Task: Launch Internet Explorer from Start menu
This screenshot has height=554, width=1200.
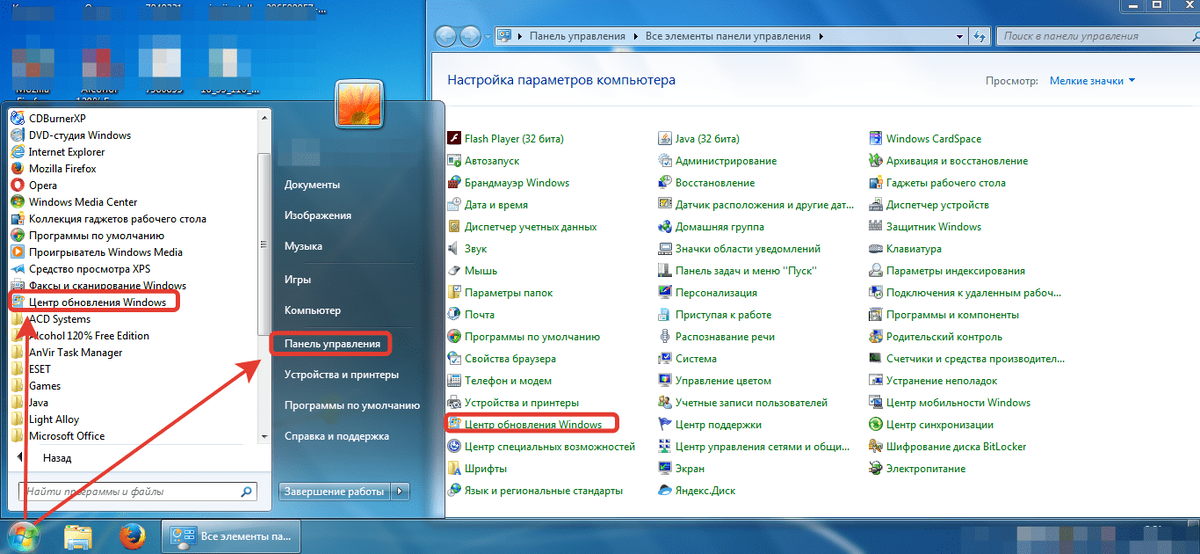Action: pyautogui.click(x=58, y=152)
